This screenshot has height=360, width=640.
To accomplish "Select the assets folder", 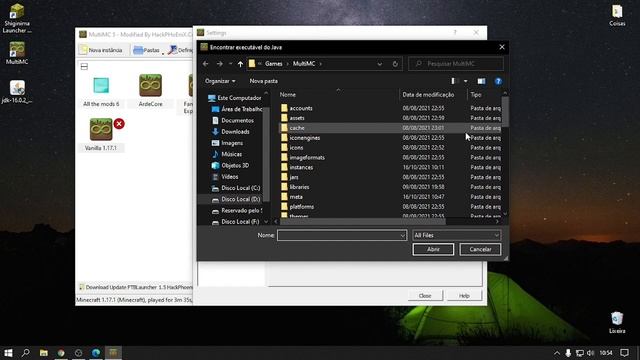I will (x=390, y=118).
